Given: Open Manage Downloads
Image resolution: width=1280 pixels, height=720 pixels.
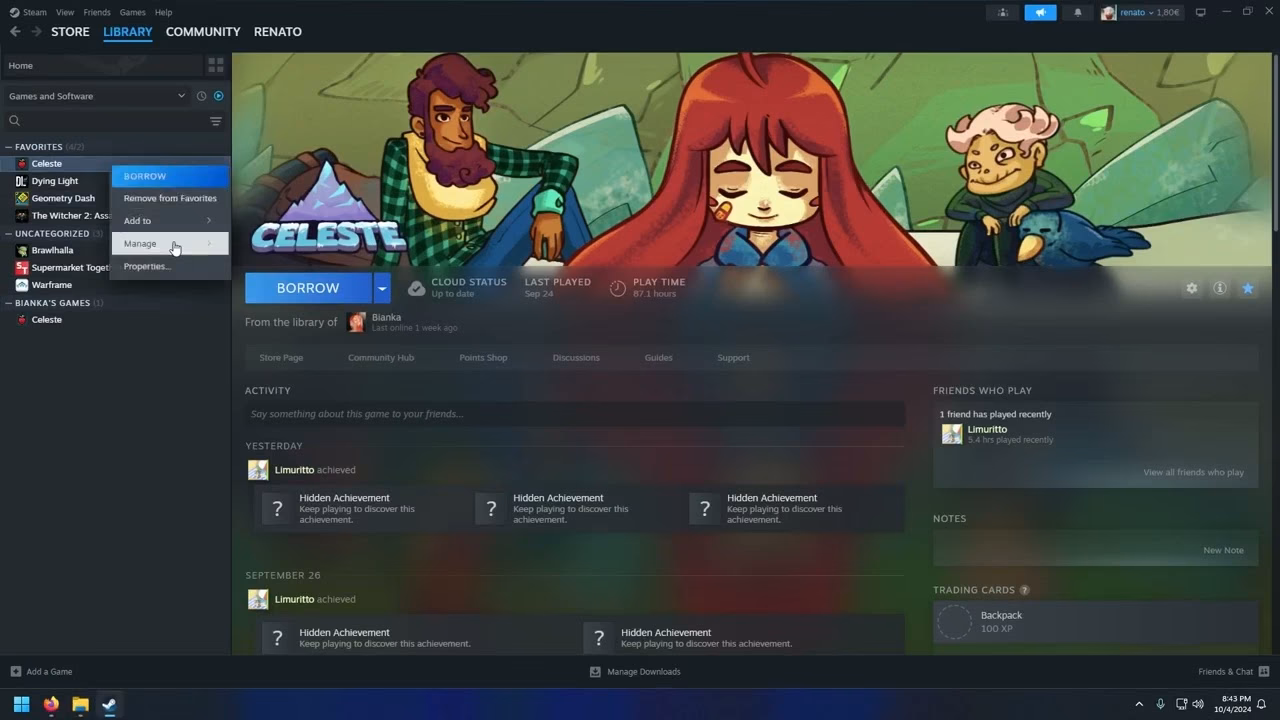Looking at the screenshot, I should click(x=635, y=672).
